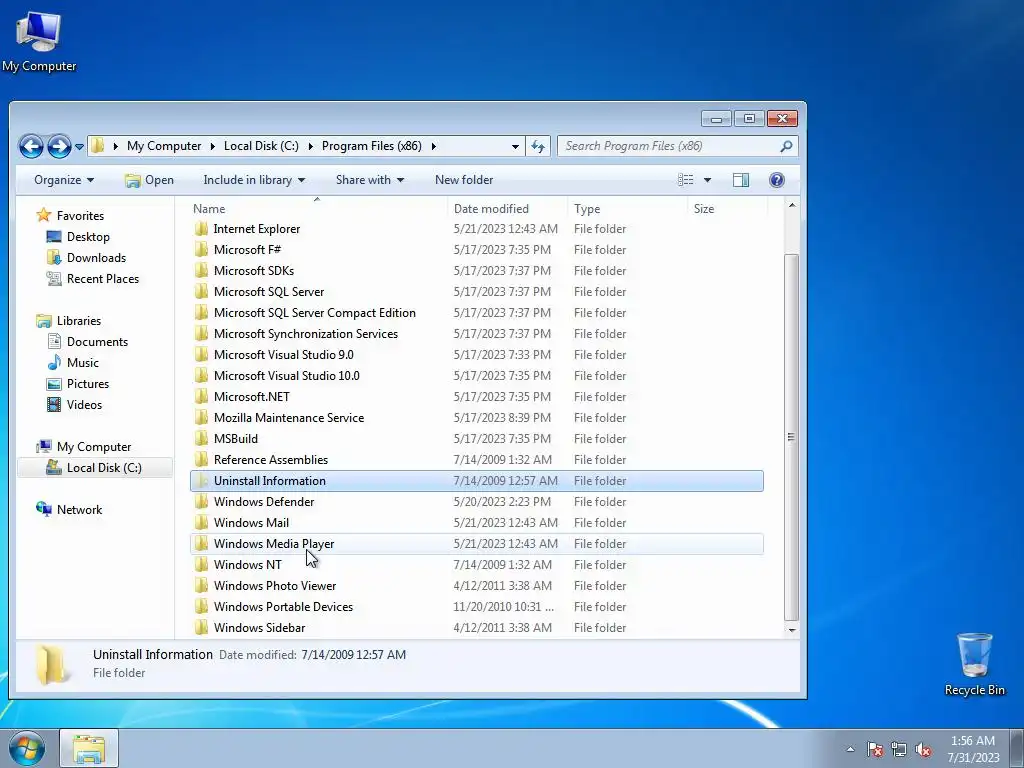Select the Windows Photo Viewer folder

click(275, 586)
